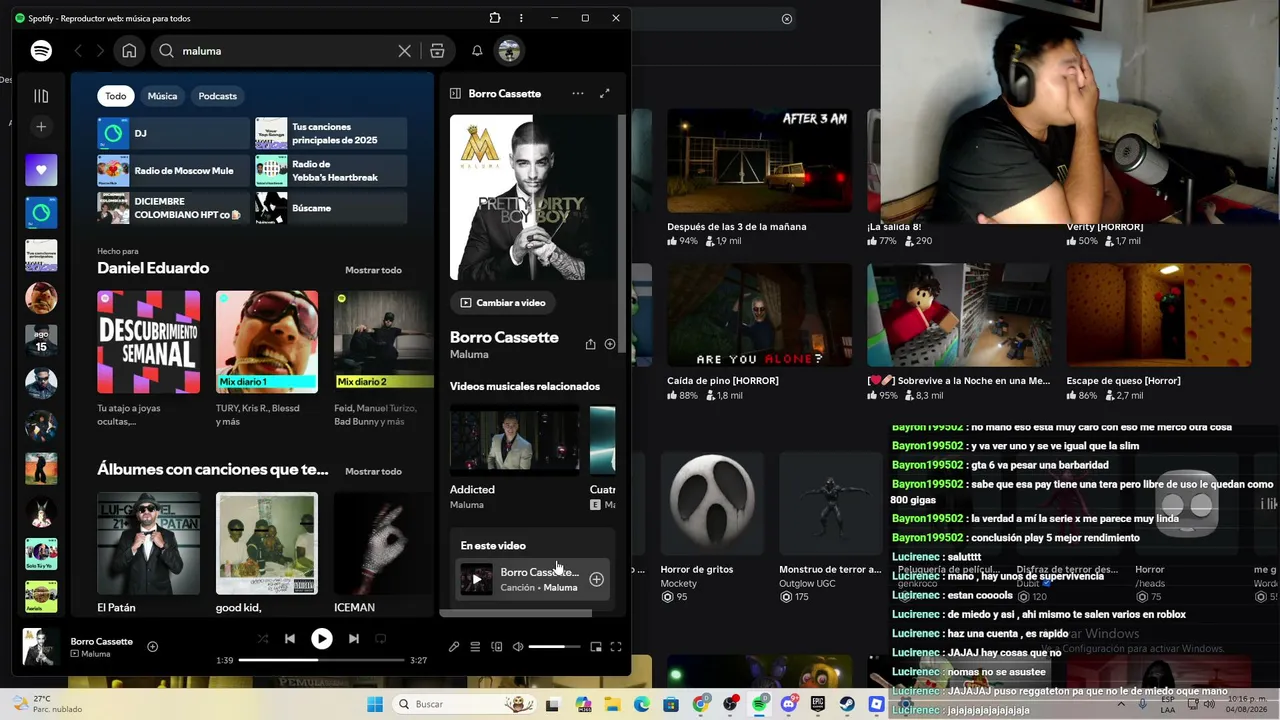Add the 'En este video' Borro Cassette song
The height and width of the screenshot is (720, 1280).
click(596, 579)
